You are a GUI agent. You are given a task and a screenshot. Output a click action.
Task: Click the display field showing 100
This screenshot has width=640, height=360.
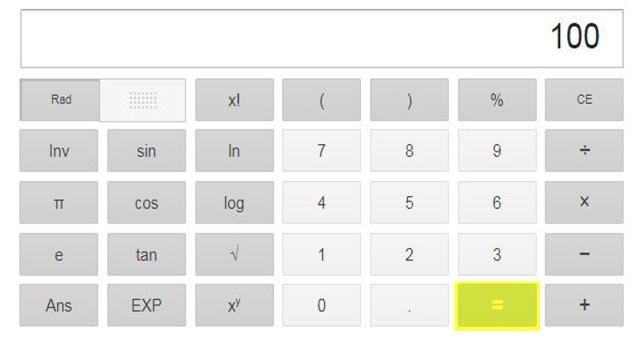(322, 38)
